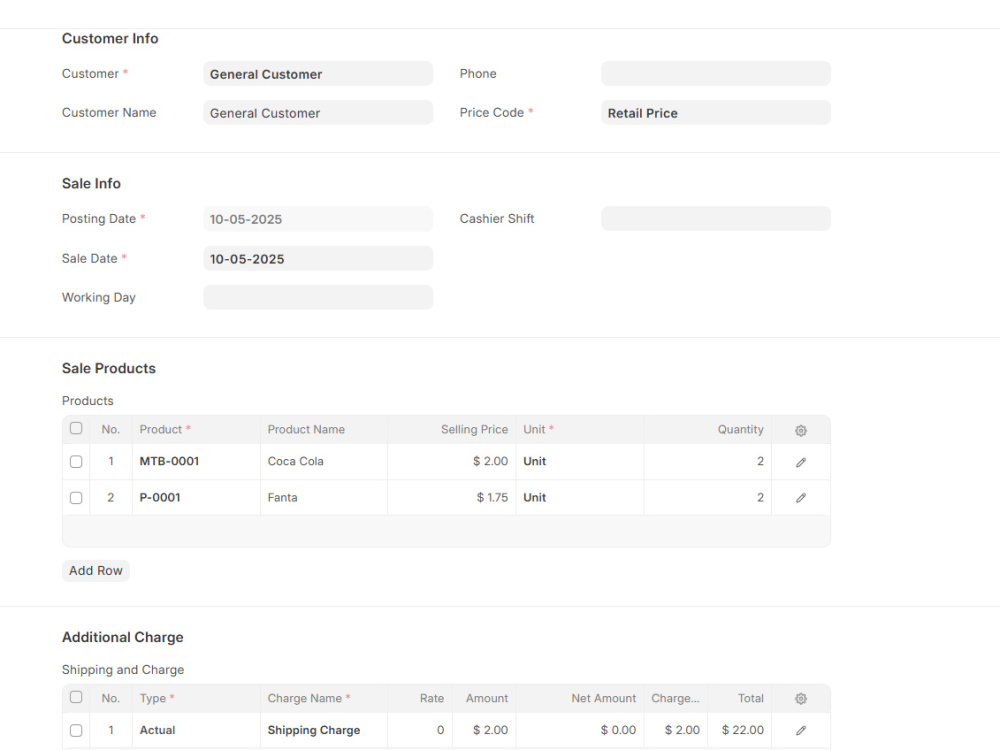
Task: Open the Price Code field Retail Price
Action: click(716, 113)
